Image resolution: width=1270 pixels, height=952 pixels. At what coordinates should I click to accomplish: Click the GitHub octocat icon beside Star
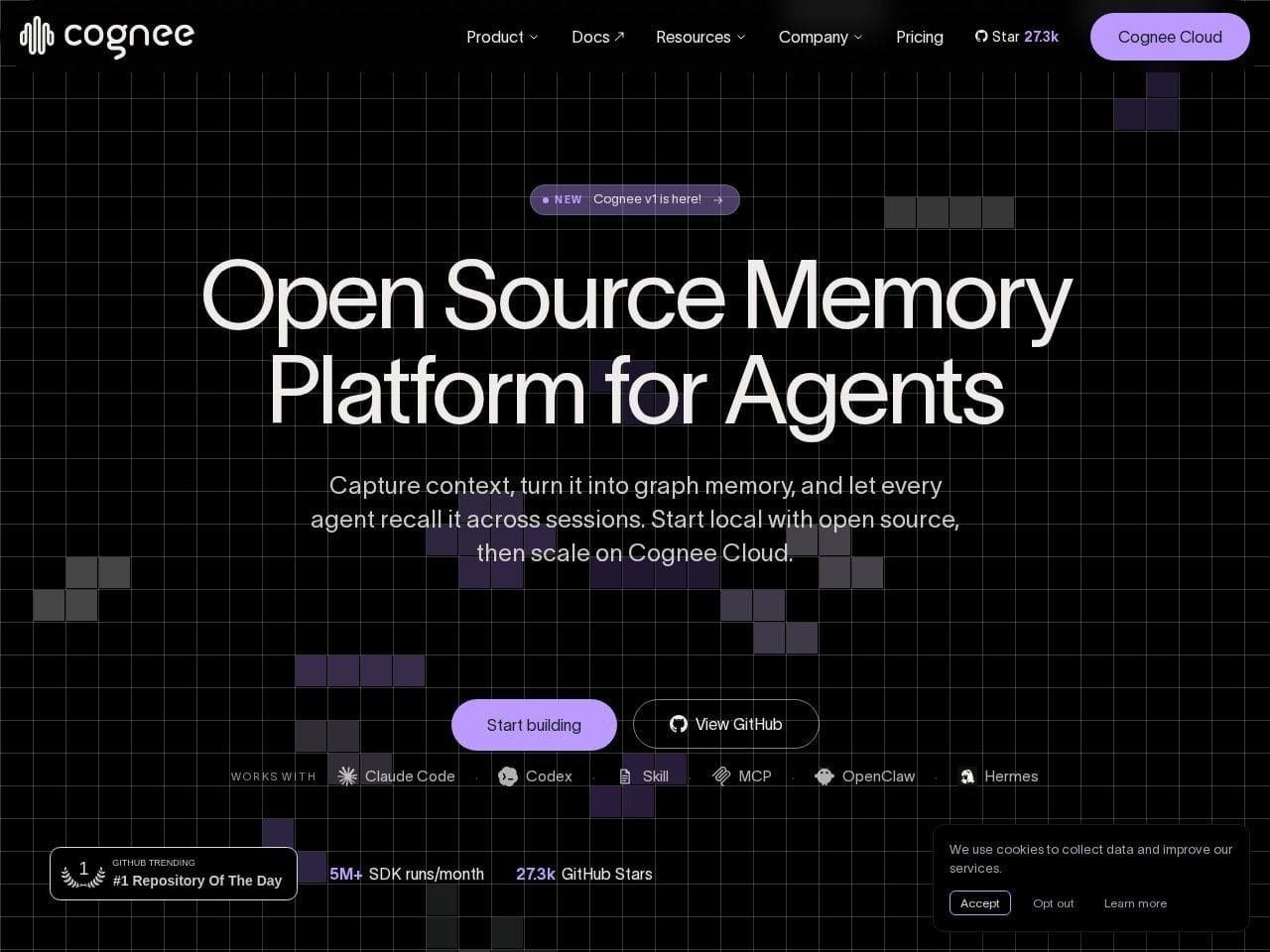click(x=981, y=37)
